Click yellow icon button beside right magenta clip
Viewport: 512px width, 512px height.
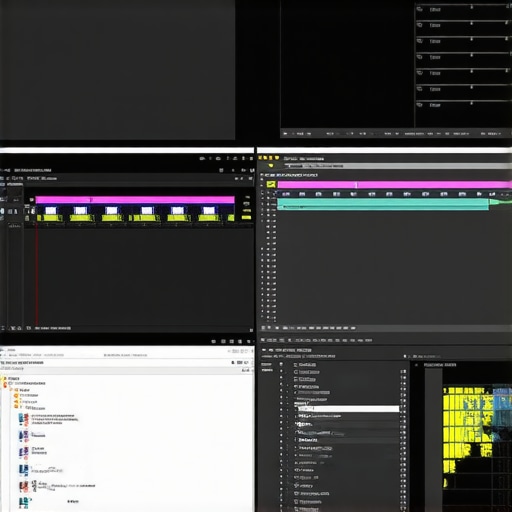pos(271,184)
